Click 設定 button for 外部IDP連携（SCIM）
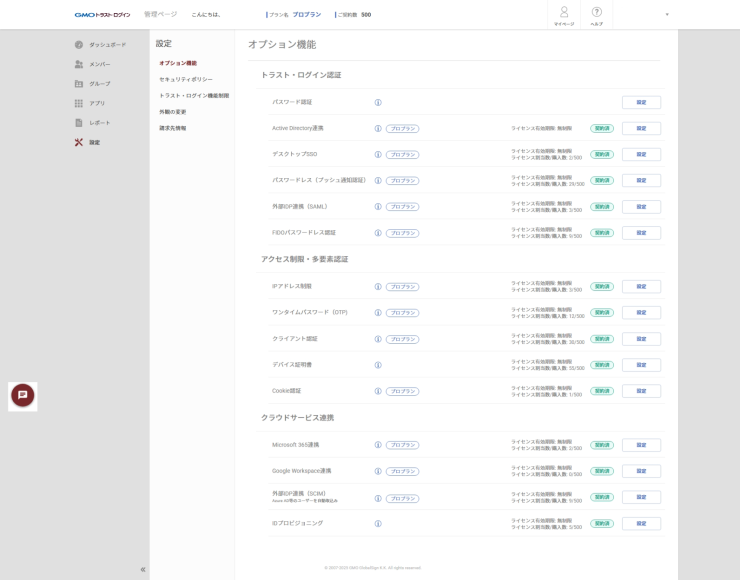 [641, 497]
